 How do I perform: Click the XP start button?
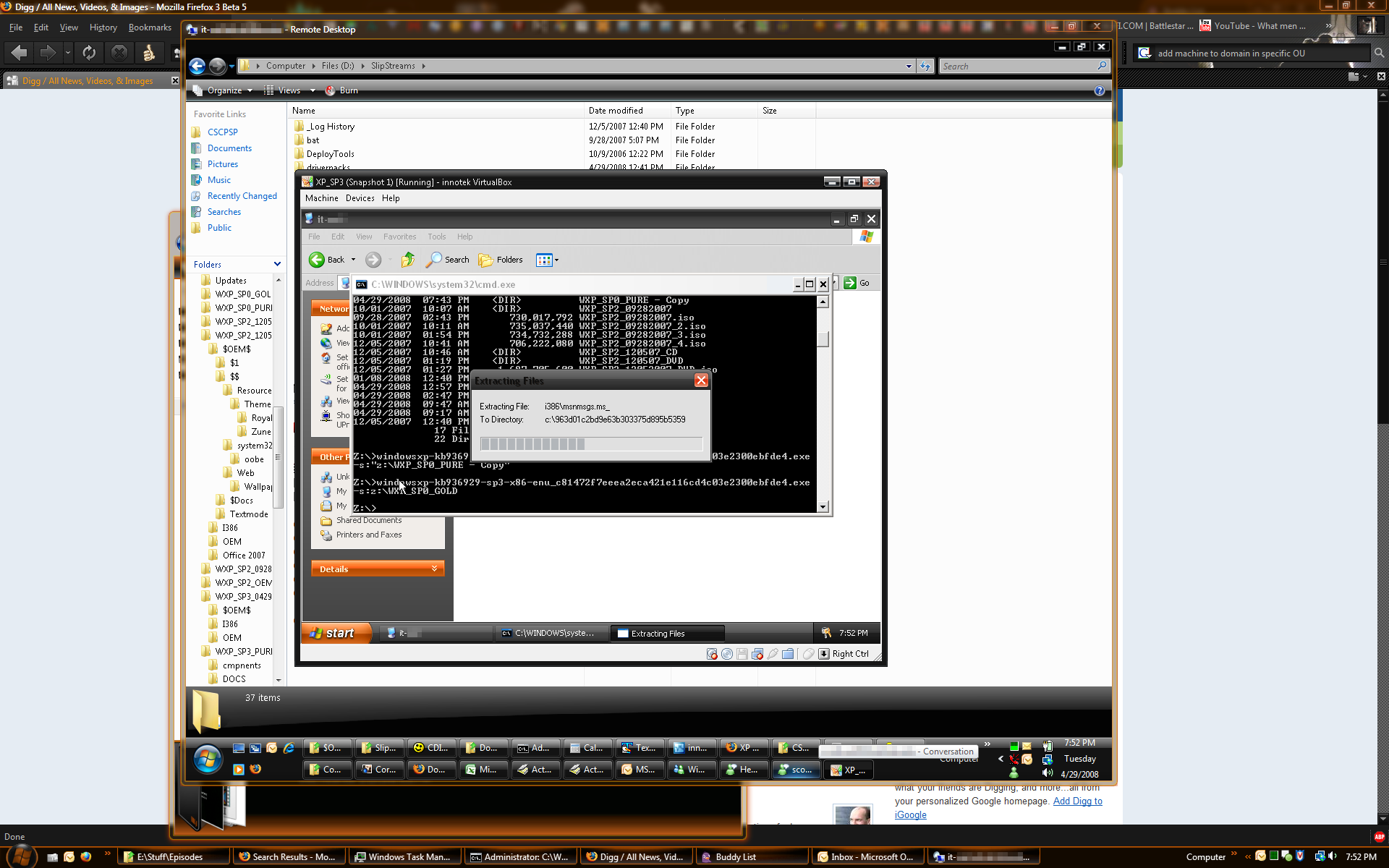tap(336, 633)
